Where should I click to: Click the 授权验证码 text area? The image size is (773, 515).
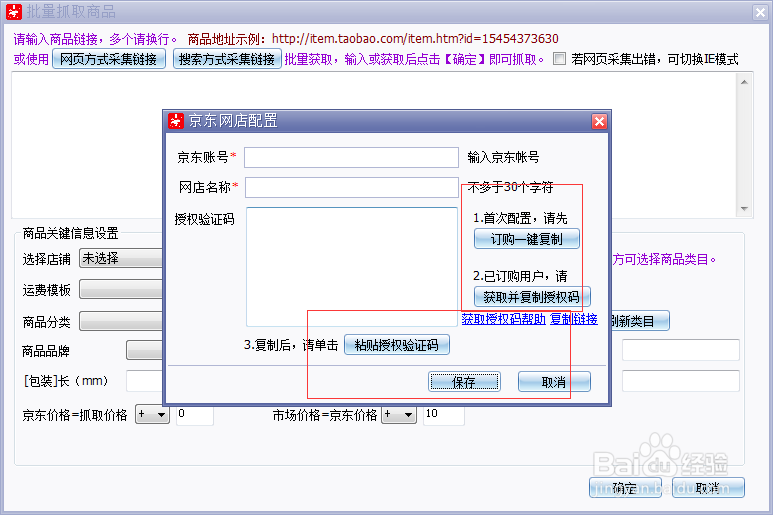352,267
